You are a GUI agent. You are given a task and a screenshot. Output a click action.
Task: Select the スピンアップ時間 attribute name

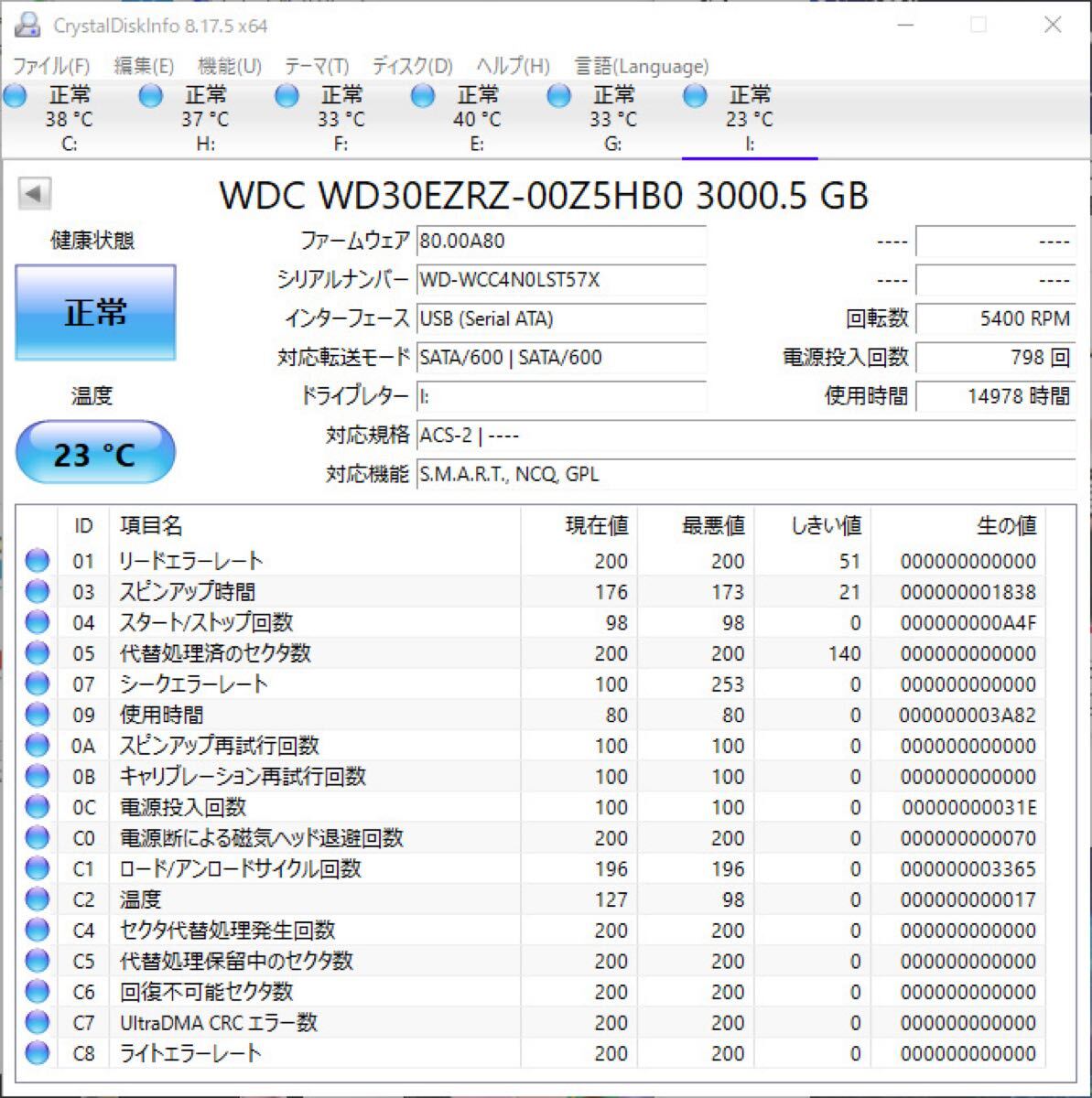point(188,592)
